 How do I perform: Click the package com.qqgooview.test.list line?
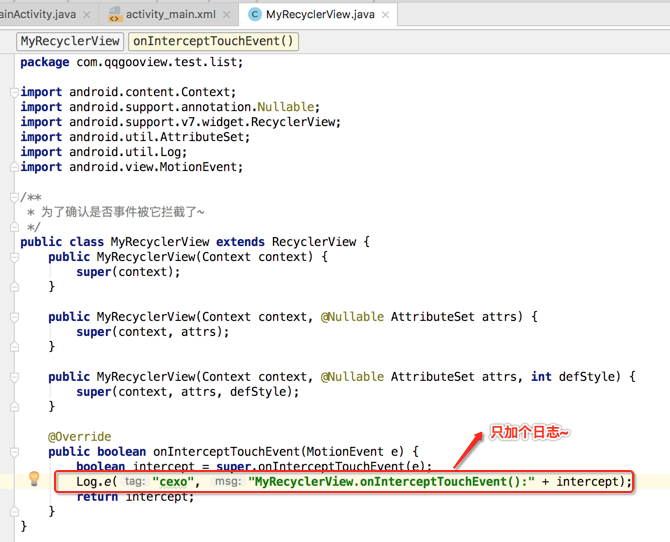pyautogui.click(x=132, y=62)
